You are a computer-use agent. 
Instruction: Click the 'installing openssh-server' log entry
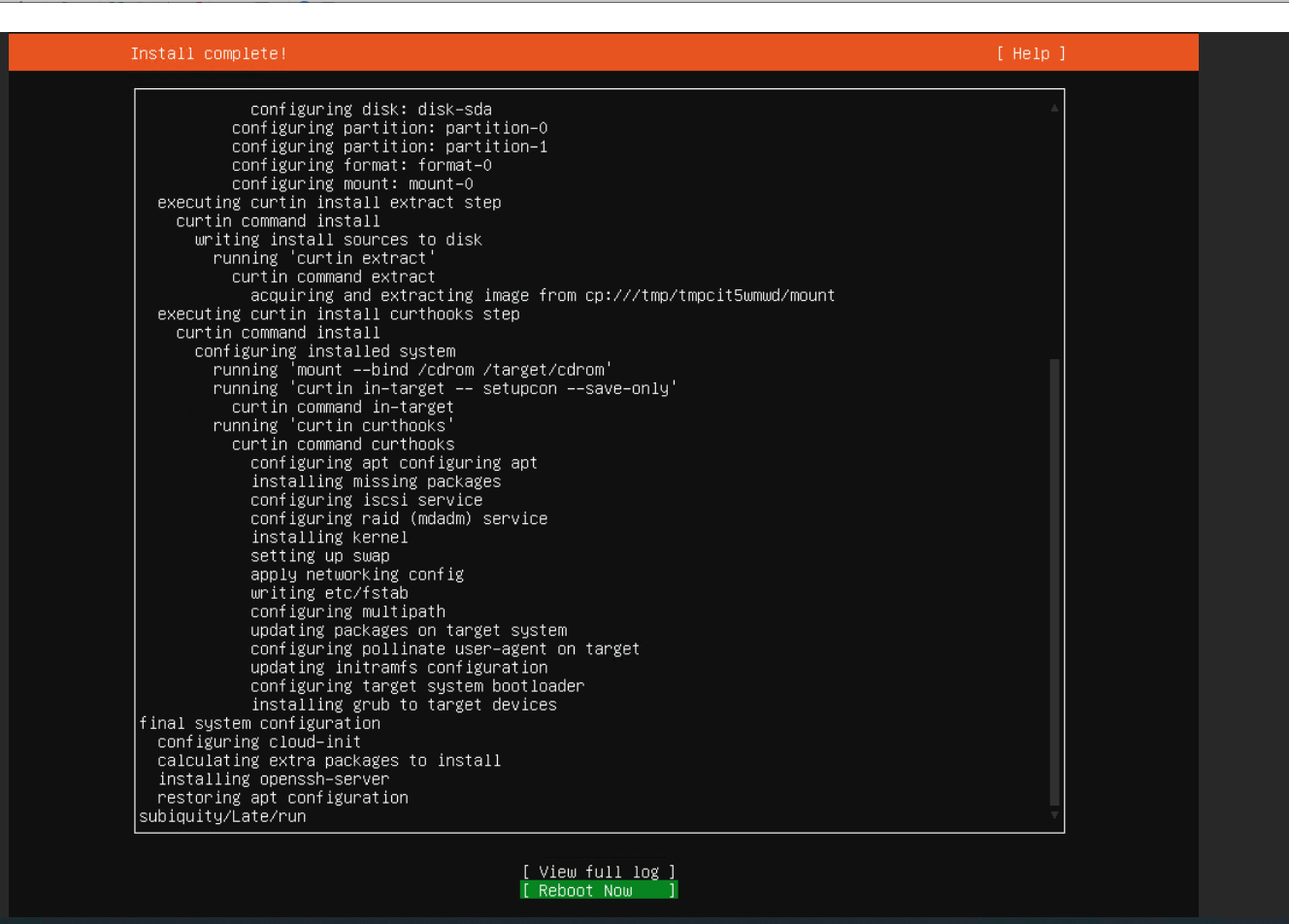pyautogui.click(x=273, y=779)
